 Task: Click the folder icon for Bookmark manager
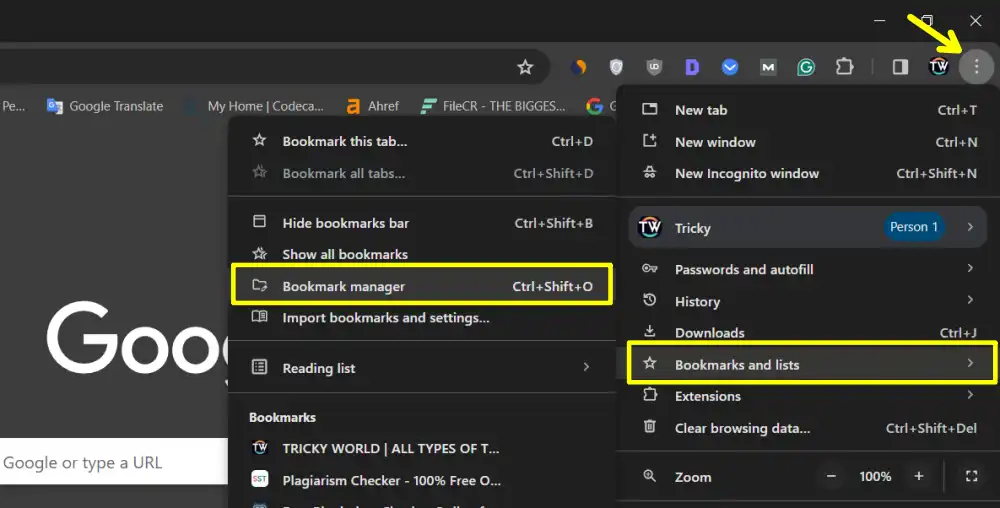pos(259,285)
